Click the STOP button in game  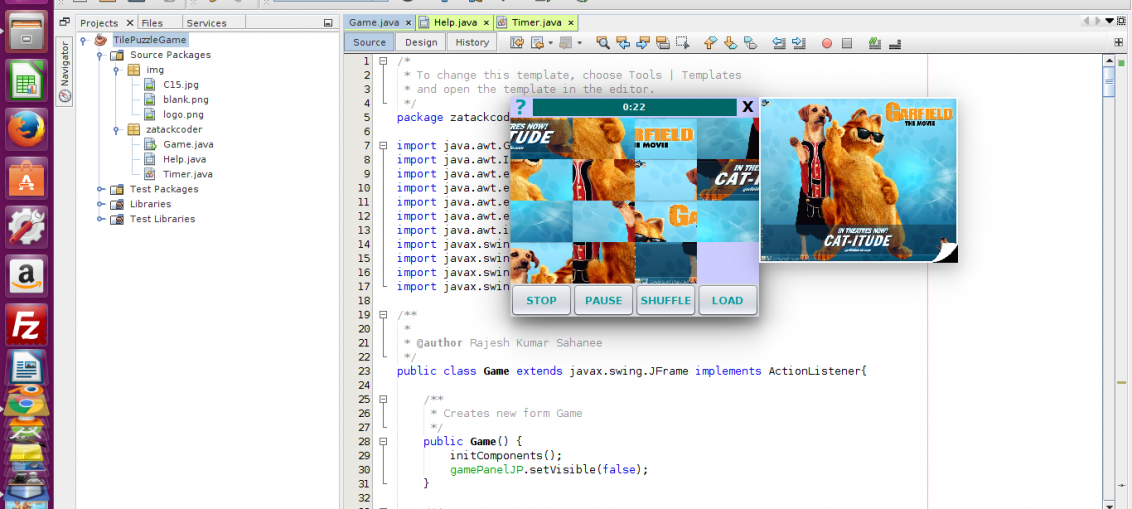coord(541,300)
